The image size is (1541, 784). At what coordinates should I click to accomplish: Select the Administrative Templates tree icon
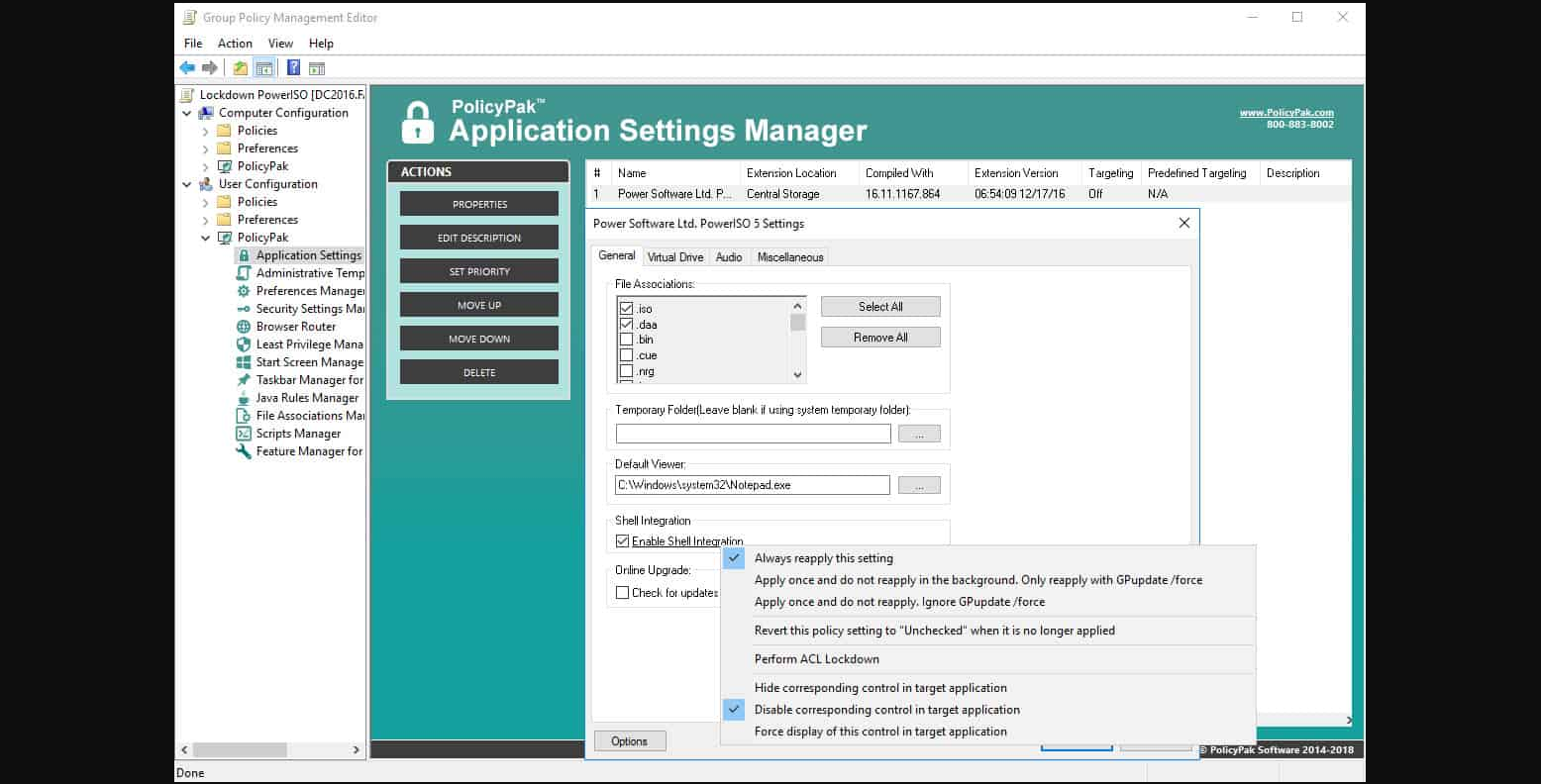244,273
